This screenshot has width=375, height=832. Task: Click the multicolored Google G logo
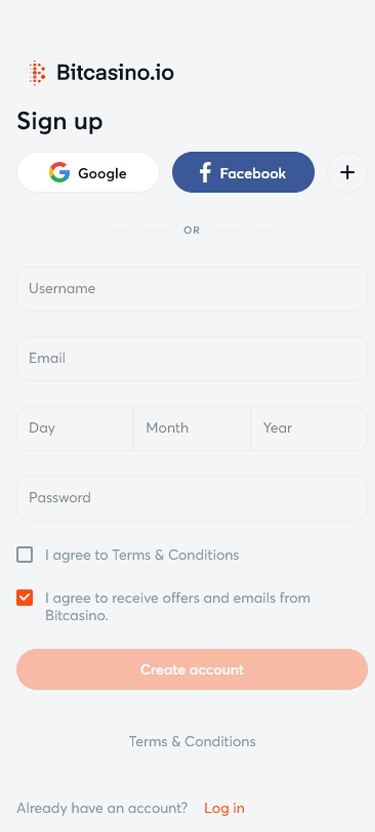coord(59,173)
